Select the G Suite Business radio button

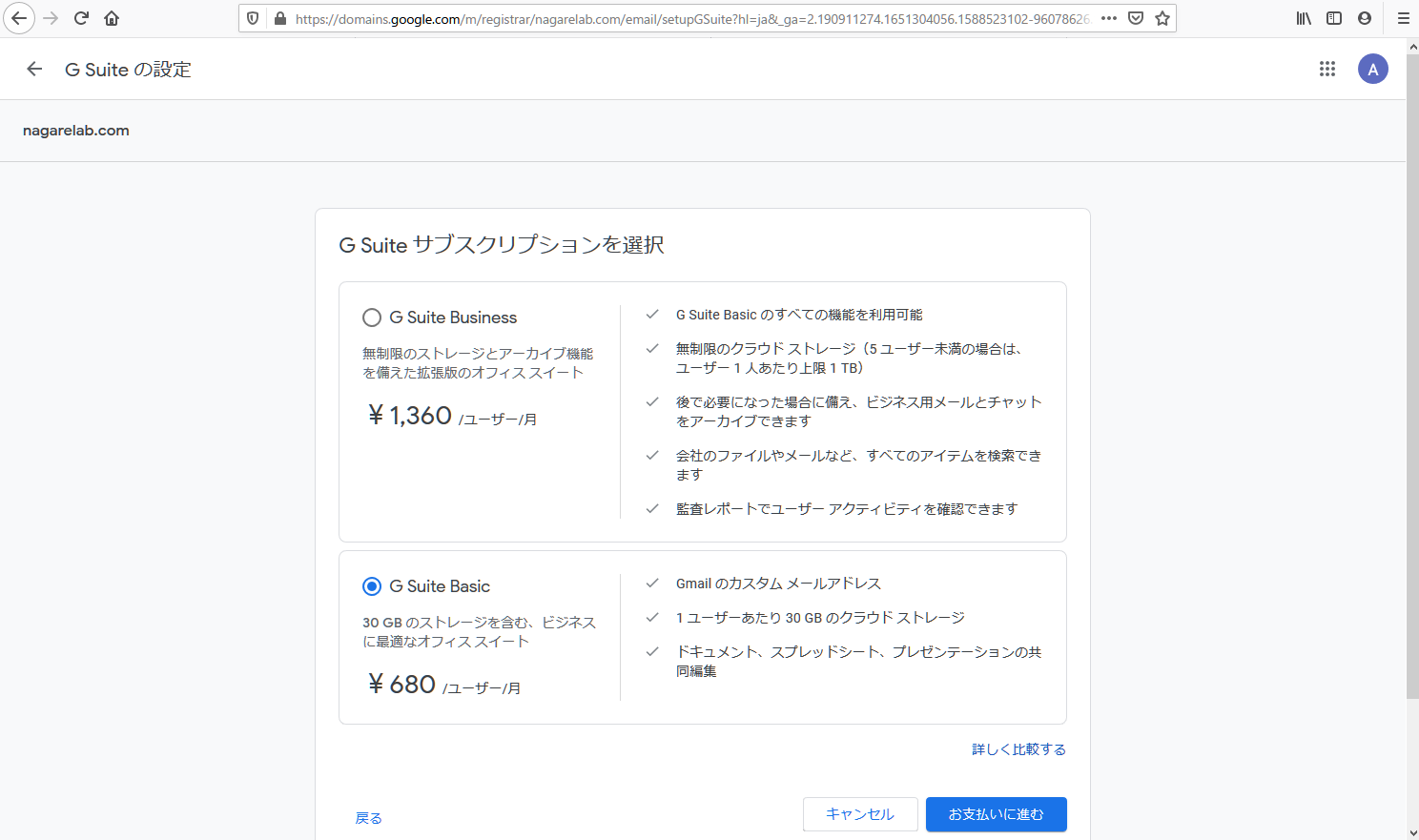tap(372, 318)
